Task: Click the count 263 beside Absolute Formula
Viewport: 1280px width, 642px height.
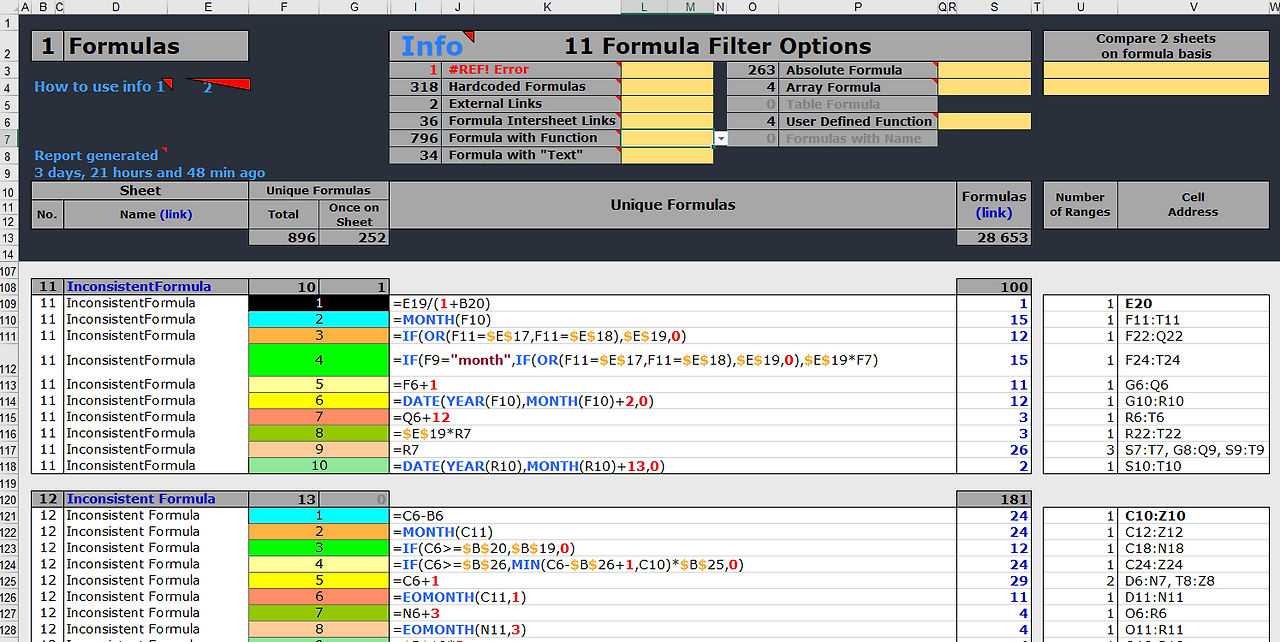Action: pyautogui.click(x=752, y=70)
